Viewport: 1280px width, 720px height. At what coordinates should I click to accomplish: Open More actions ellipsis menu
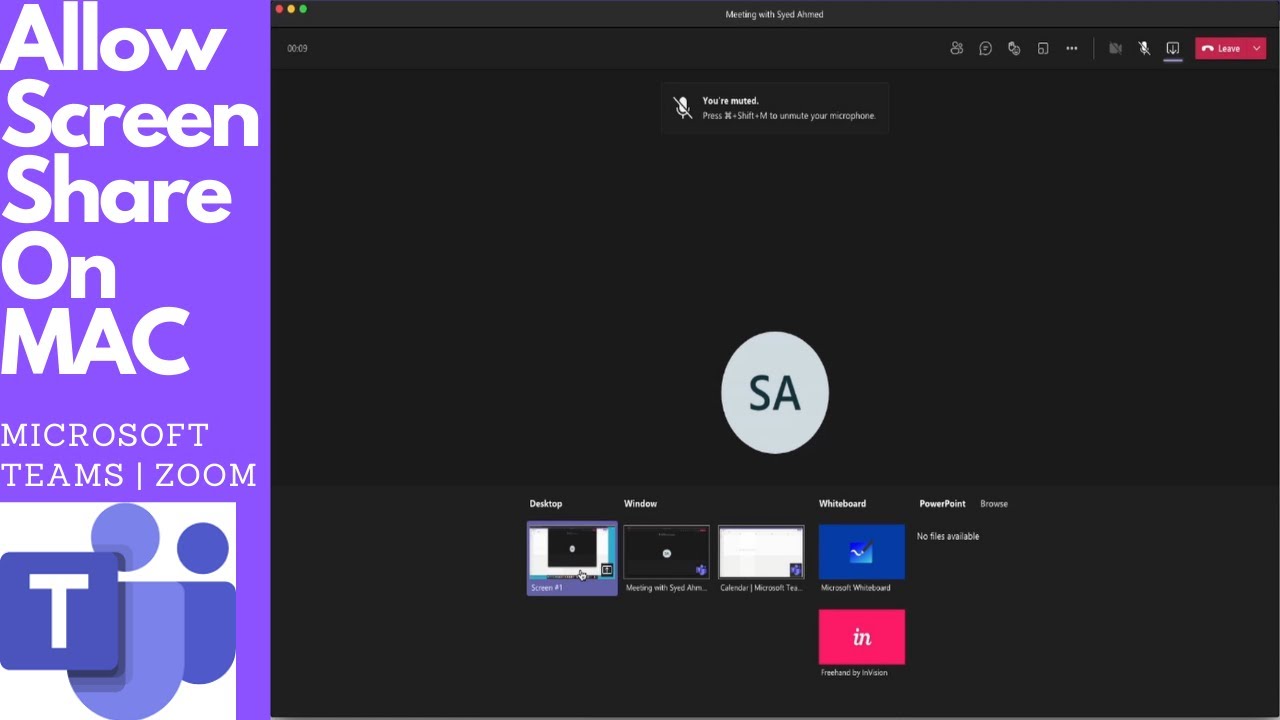(1072, 48)
